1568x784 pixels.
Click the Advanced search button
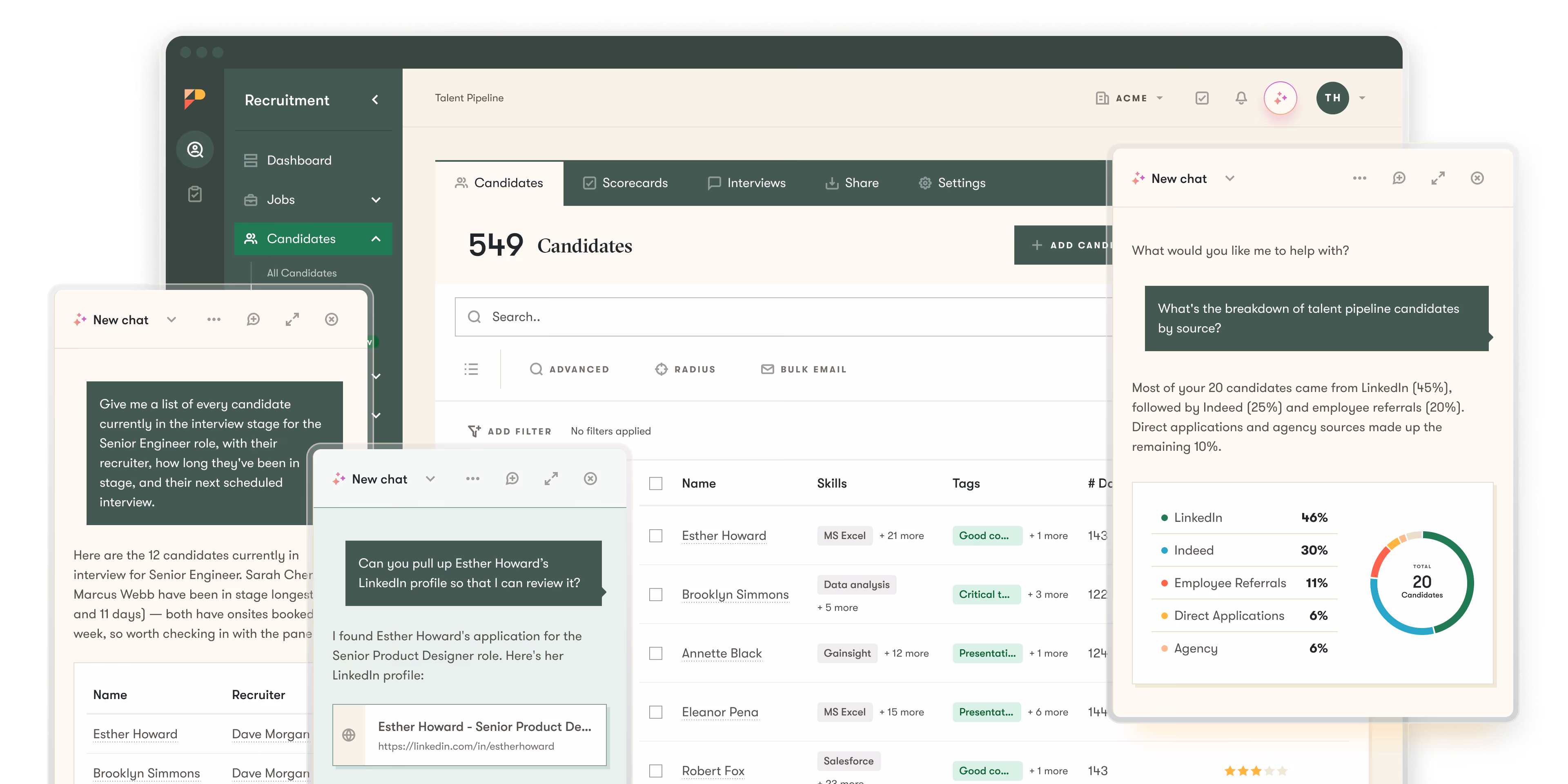coord(568,370)
